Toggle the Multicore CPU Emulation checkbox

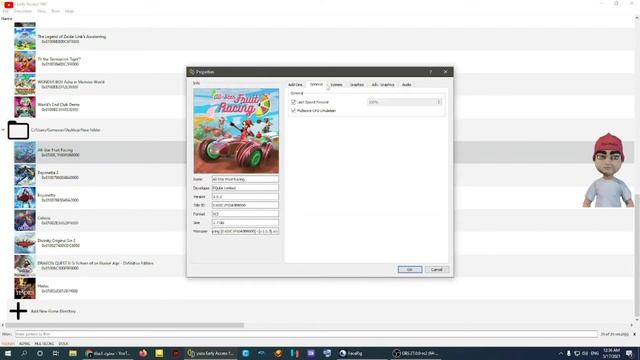(293, 111)
